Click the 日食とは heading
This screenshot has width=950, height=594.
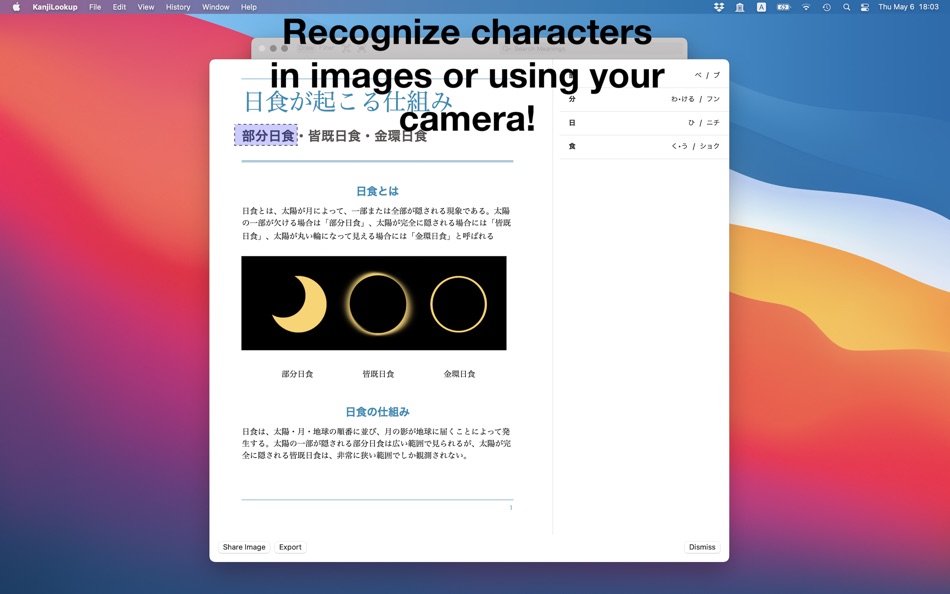click(377, 191)
